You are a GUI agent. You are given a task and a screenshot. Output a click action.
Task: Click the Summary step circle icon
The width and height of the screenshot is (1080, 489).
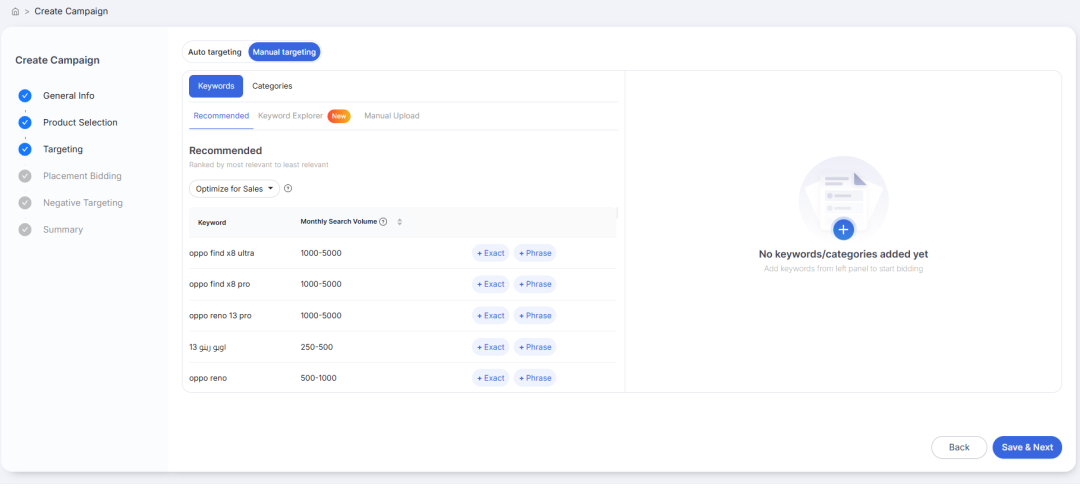(x=25, y=229)
